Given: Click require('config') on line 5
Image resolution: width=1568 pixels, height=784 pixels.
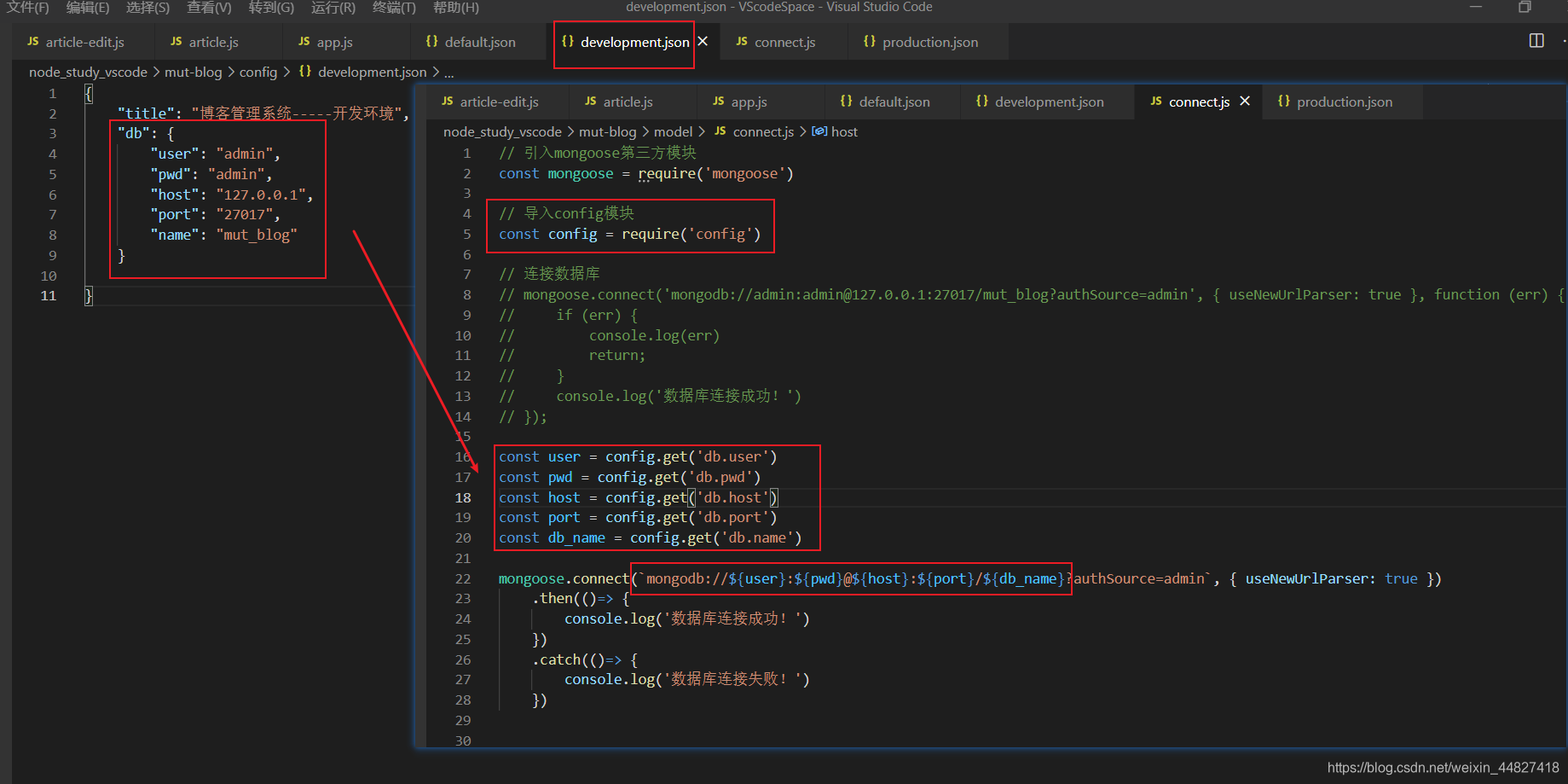Looking at the screenshot, I should click(x=691, y=234).
